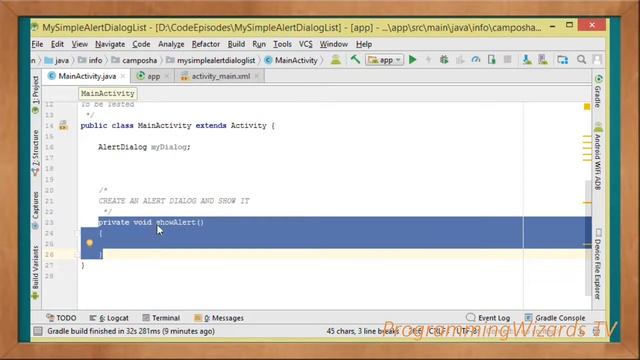Open the Run menu
Viewport: 640px width, 360px height.
click(x=259, y=44)
